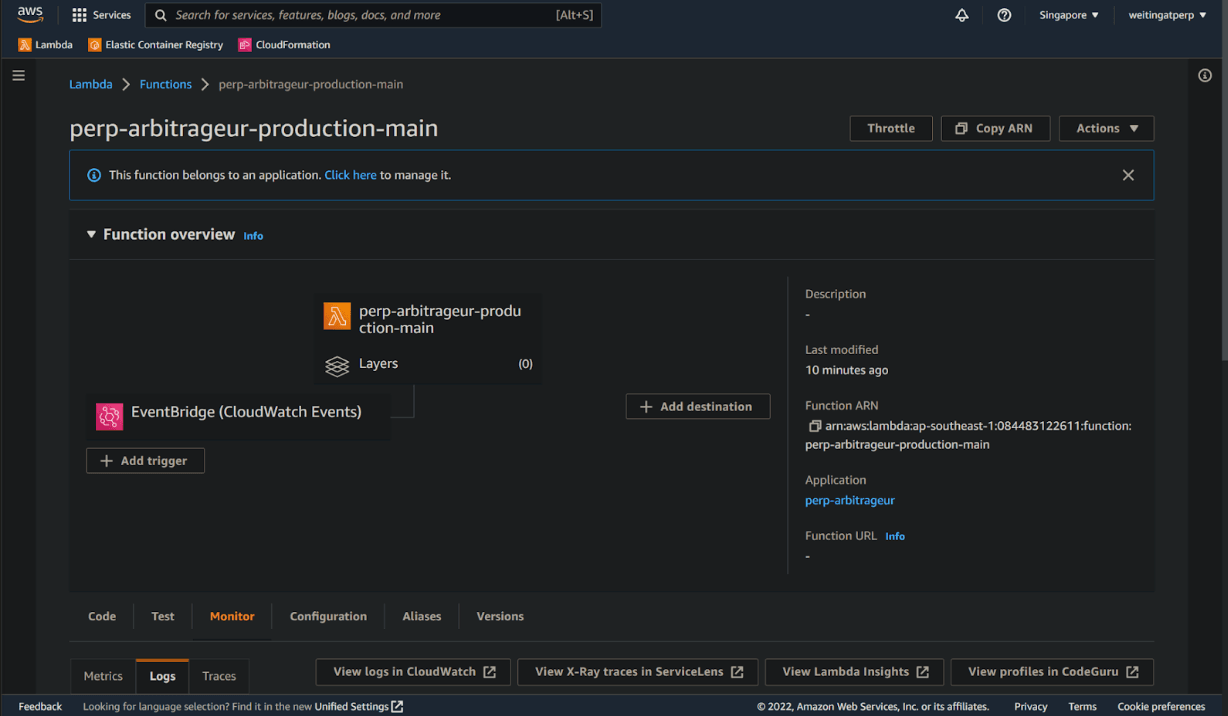The height and width of the screenshot is (716, 1228).
Task: Click the Feedback link in footer
Action: click(x=40, y=707)
